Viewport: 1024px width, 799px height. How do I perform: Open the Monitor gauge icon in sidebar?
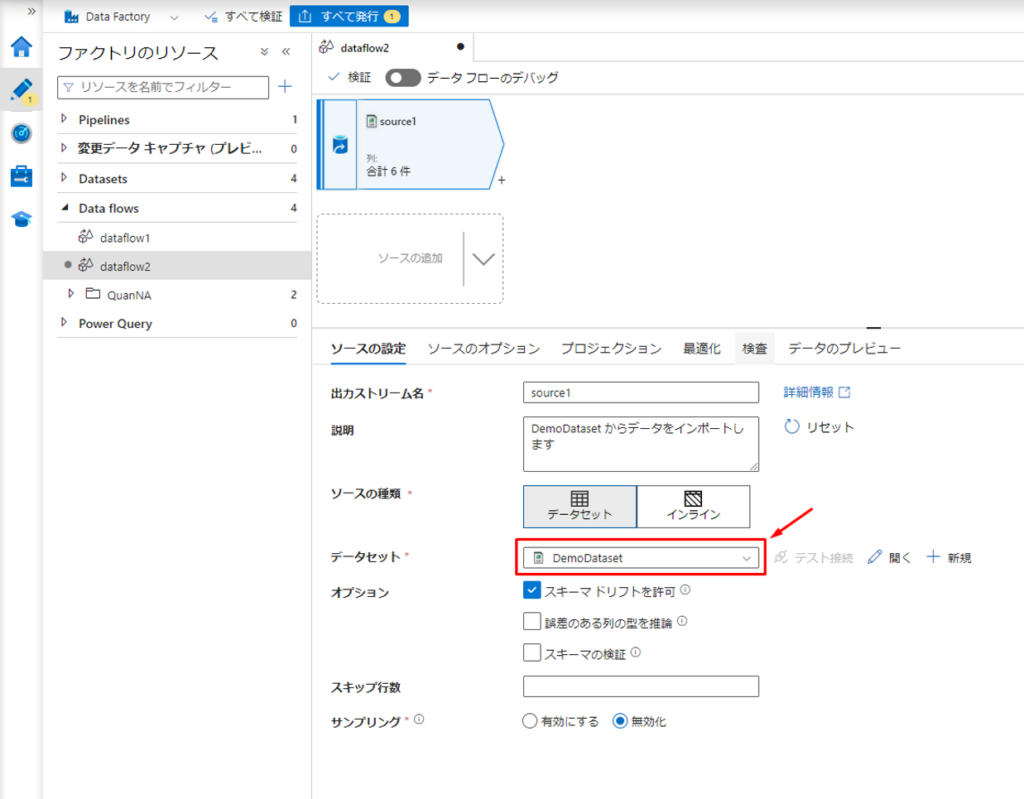click(21, 133)
